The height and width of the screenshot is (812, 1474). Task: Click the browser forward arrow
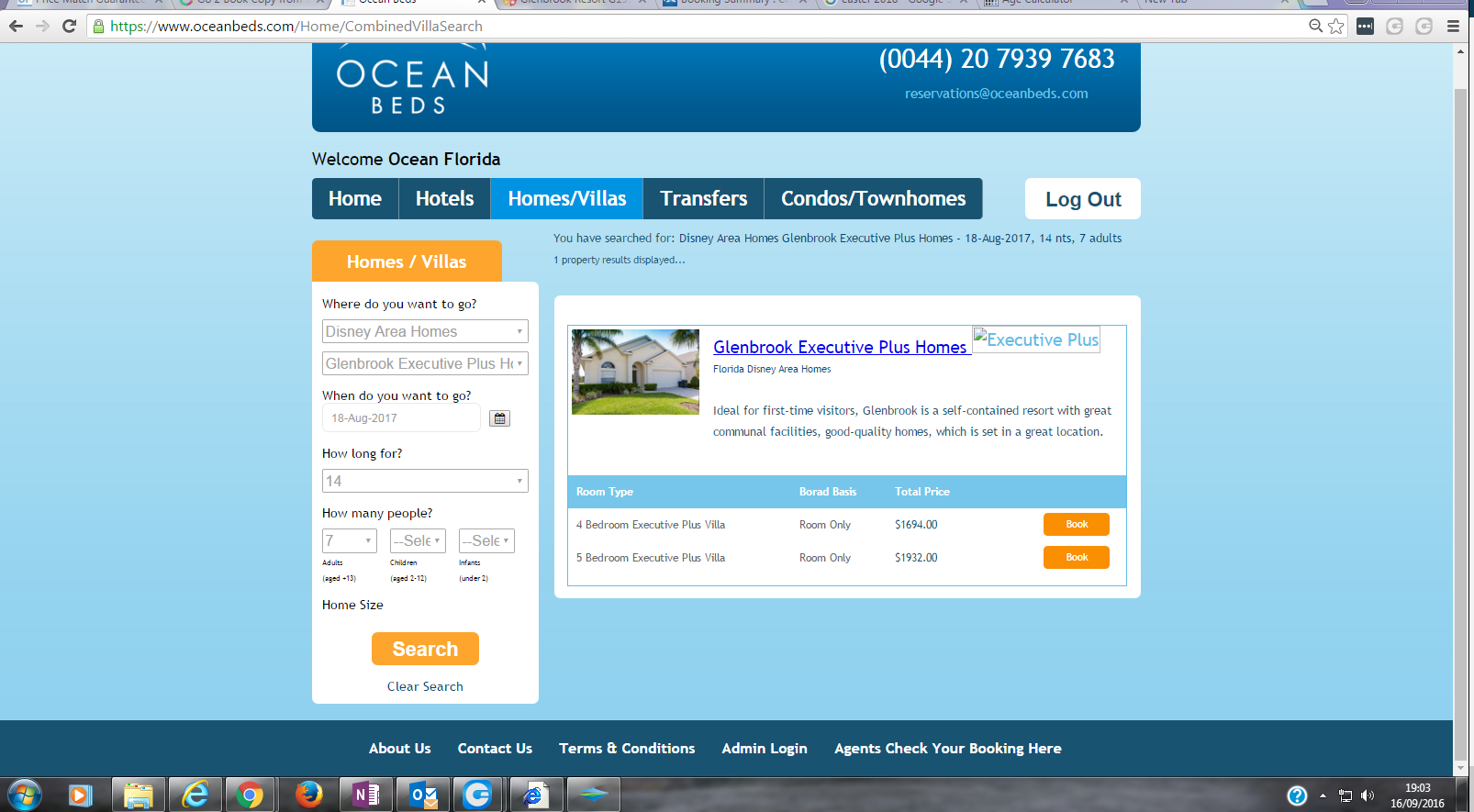click(42, 26)
